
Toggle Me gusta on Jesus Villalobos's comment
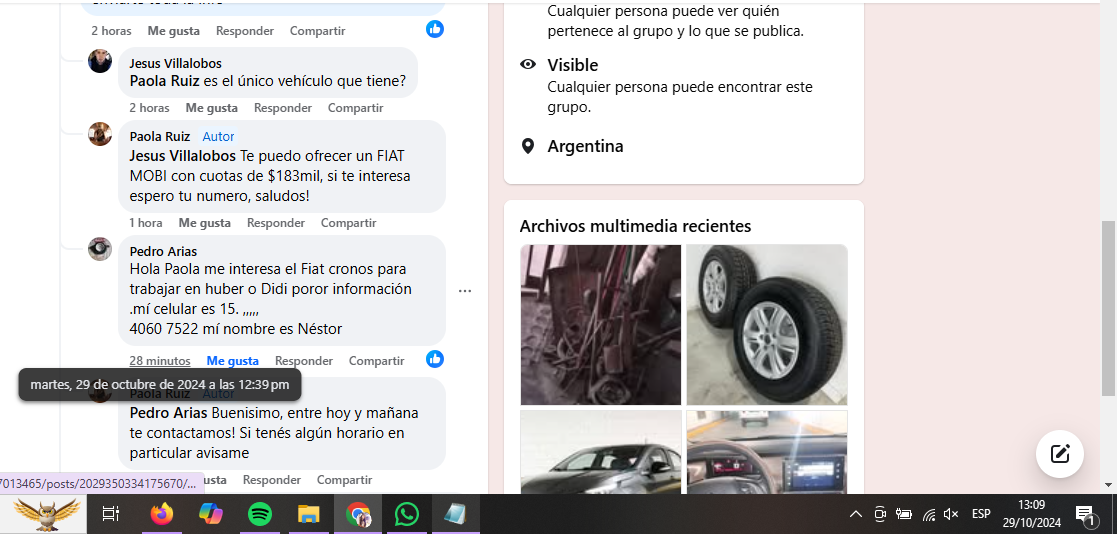211,108
